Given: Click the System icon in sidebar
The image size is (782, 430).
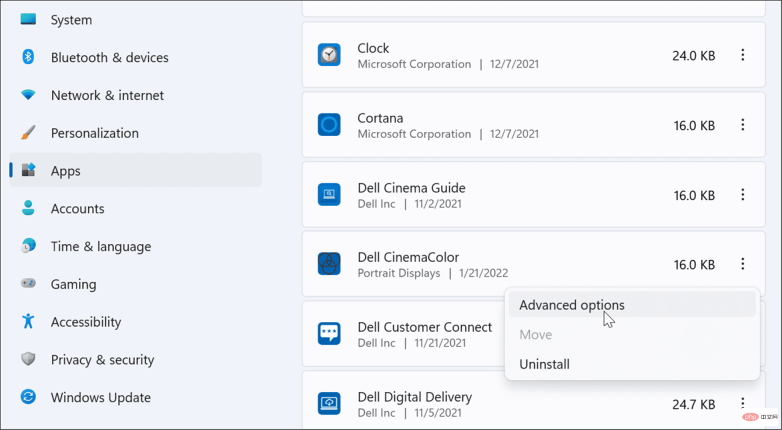Looking at the screenshot, I should pos(28,19).
